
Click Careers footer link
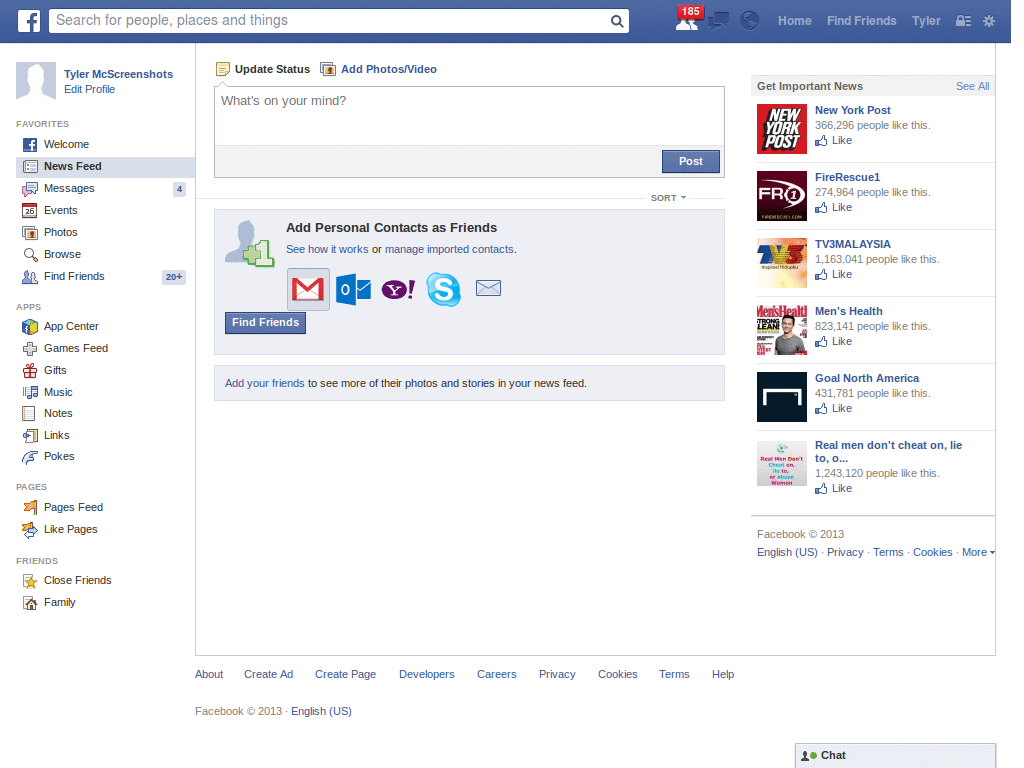click(496, 675)
